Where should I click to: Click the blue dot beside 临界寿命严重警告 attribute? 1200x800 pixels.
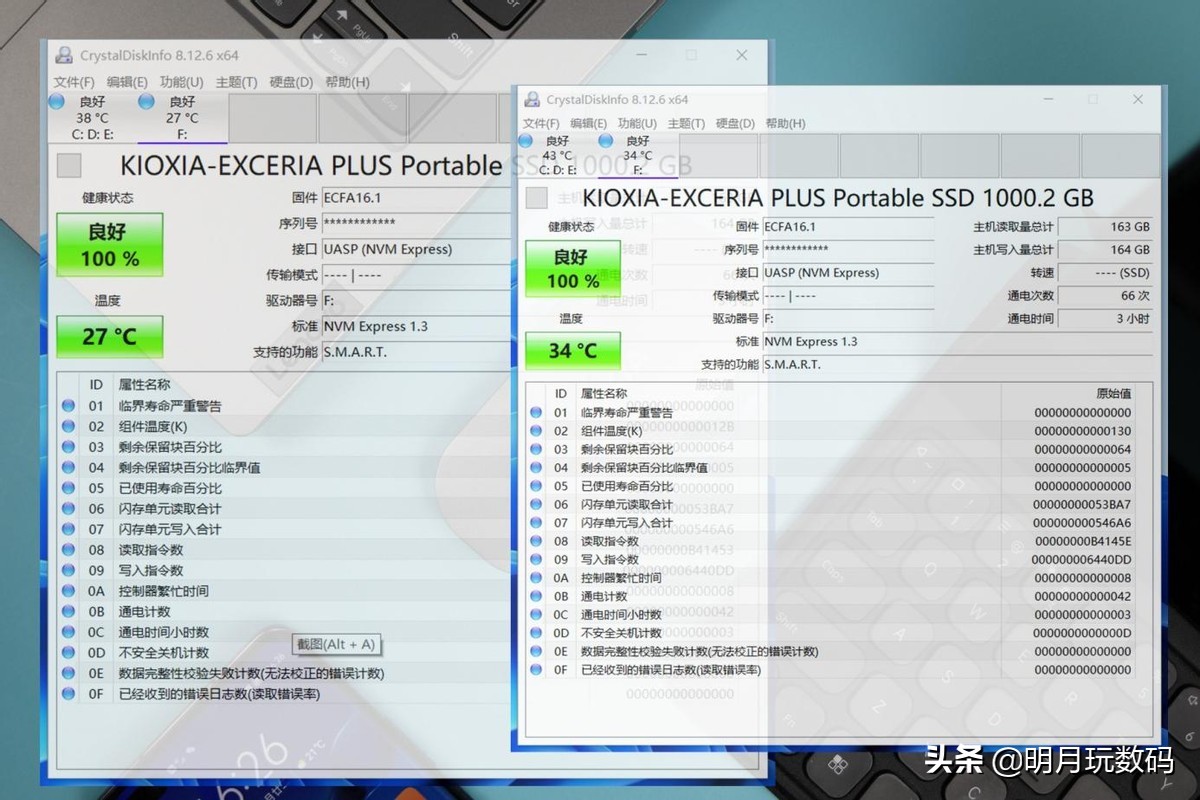pos(536,412)
